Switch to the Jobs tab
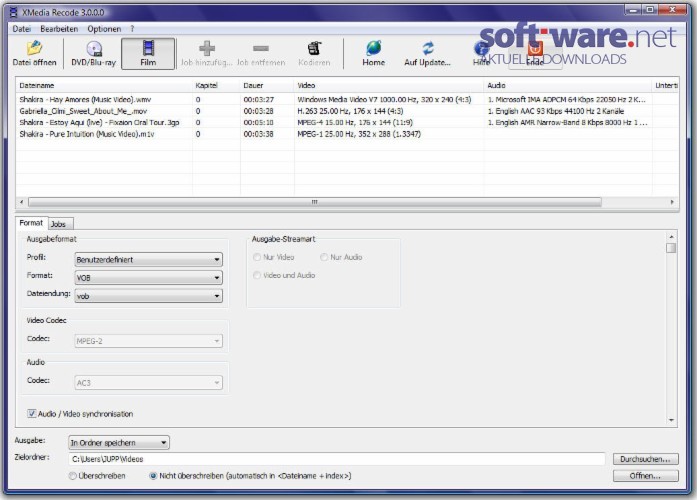This screenshot has height=500, width=697. click(58, 224)
